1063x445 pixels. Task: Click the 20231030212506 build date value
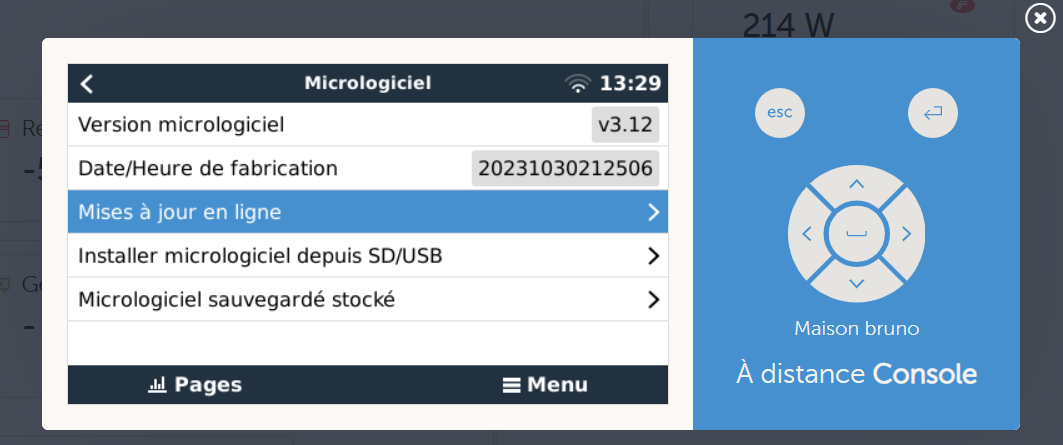(x=565, y=168)
